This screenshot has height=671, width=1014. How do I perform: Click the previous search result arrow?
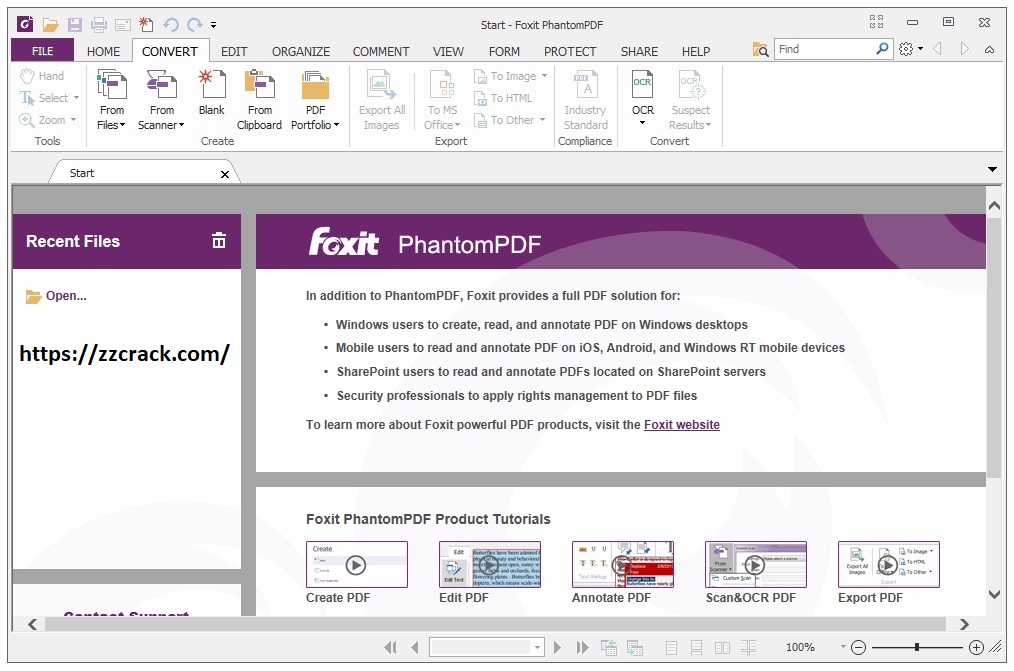click(x=938, y=49)
